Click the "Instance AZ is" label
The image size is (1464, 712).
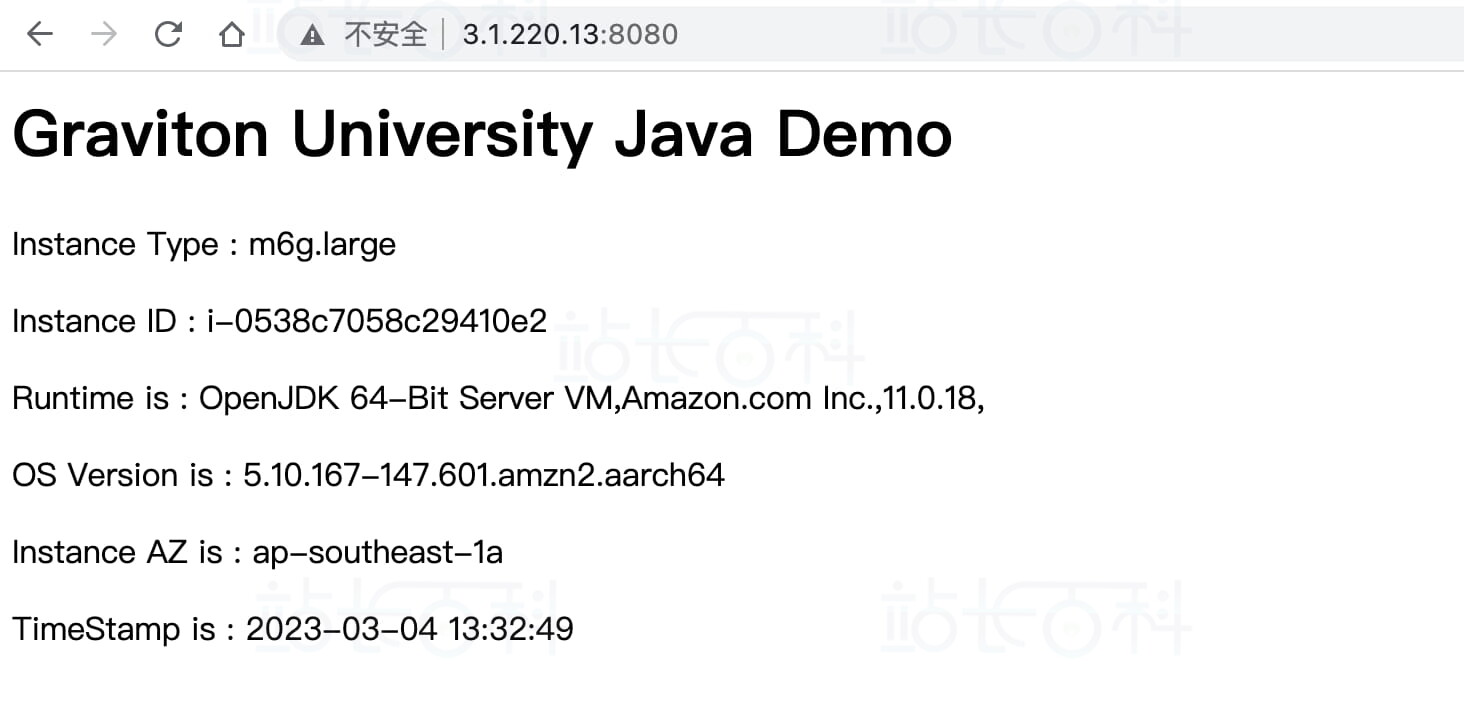pos(117,553)
